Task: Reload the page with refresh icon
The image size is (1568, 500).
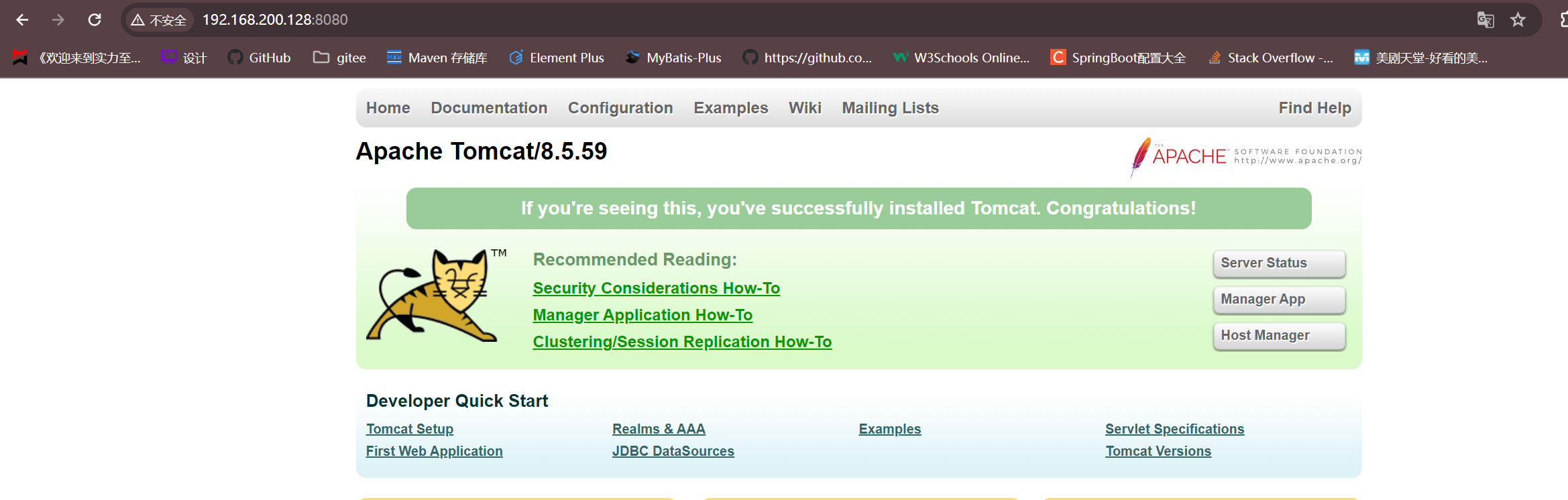Action: (x=95, y=20)
